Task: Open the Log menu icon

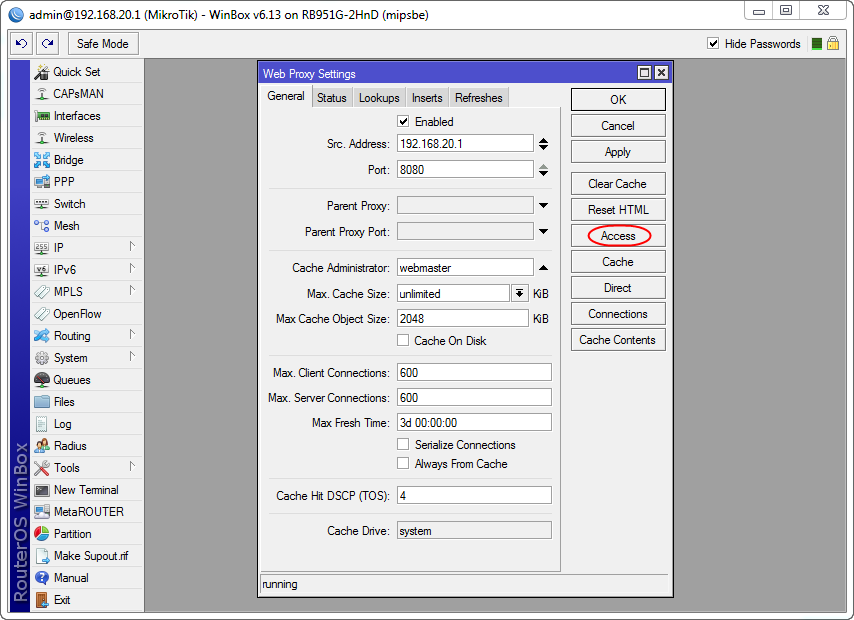Action: point(42,424)
